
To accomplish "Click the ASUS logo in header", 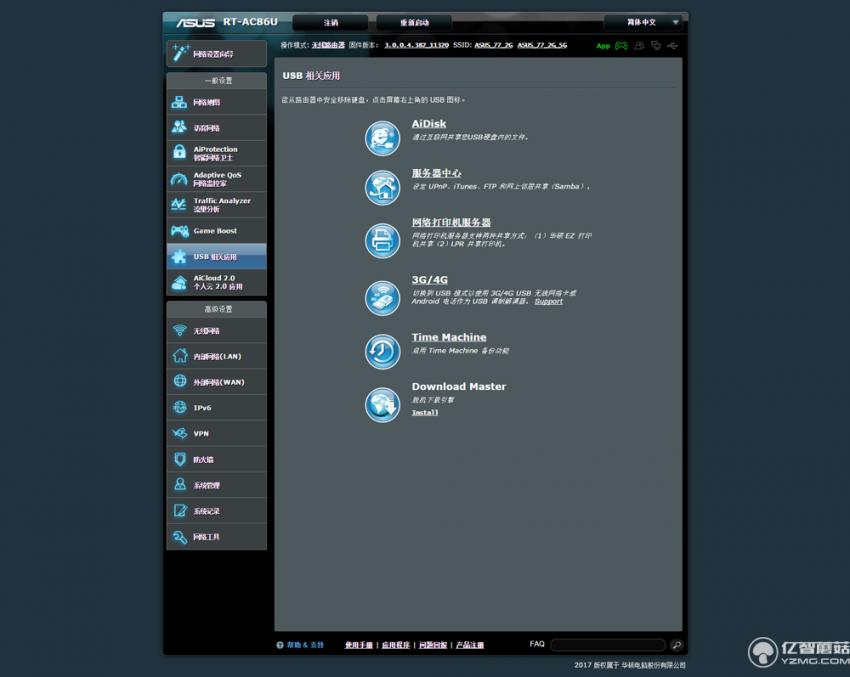I will 196,22.
